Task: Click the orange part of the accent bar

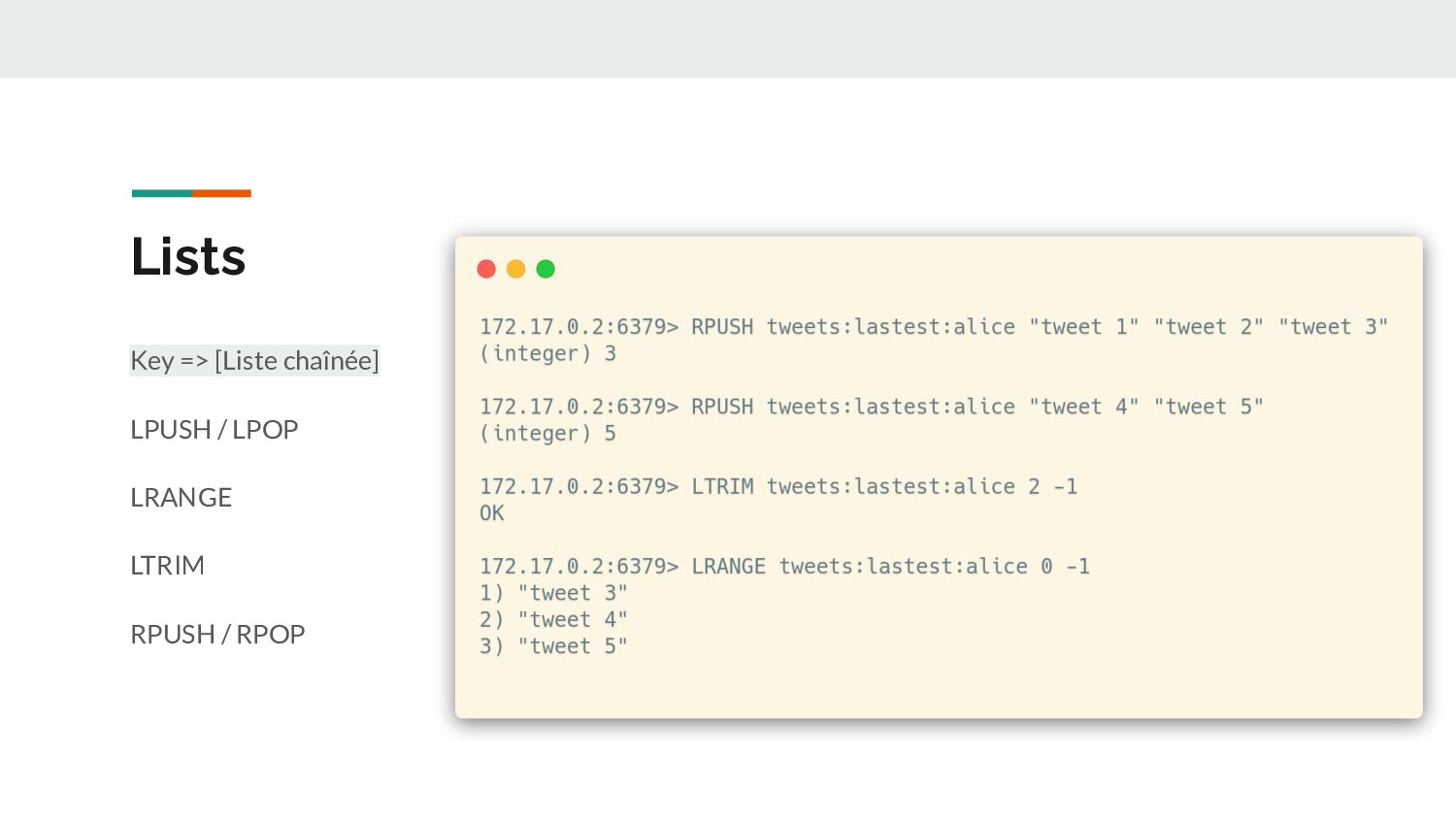Action: [221, 193]
